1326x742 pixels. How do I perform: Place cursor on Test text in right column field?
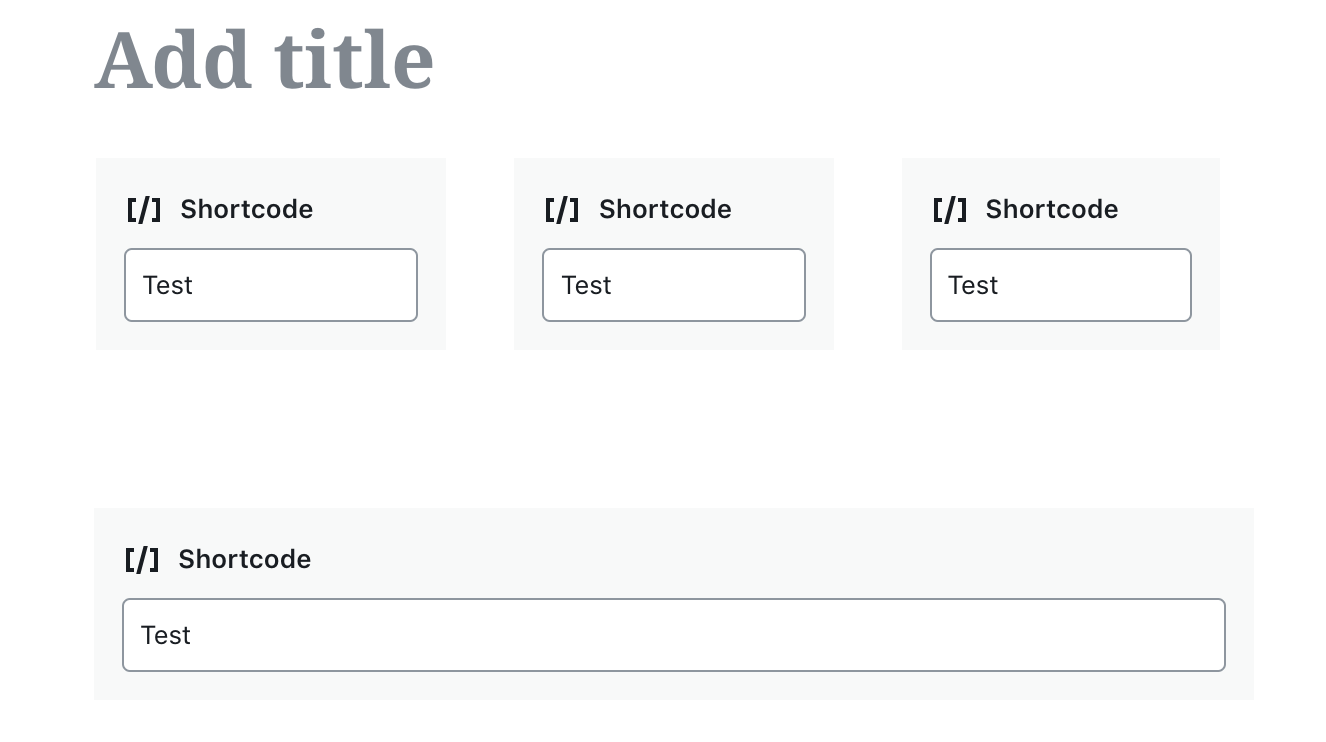973,285
